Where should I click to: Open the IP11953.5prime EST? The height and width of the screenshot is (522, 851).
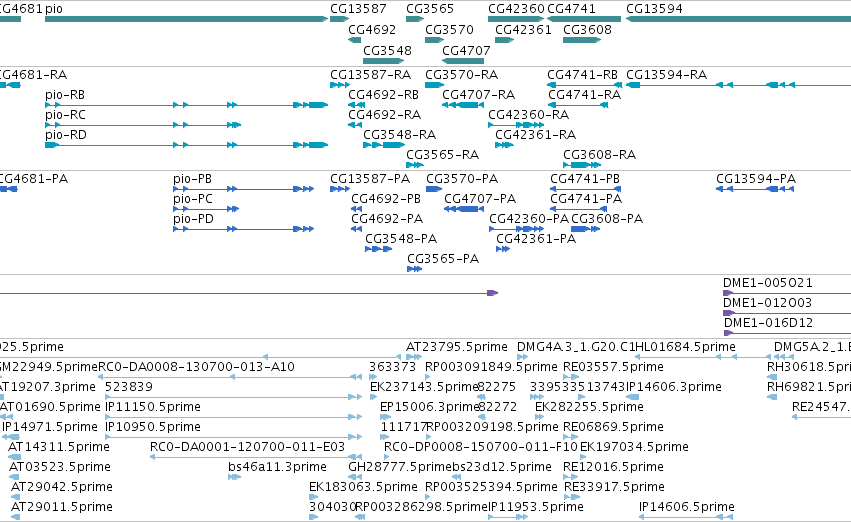pyautogui.click(x=507, y=518)
